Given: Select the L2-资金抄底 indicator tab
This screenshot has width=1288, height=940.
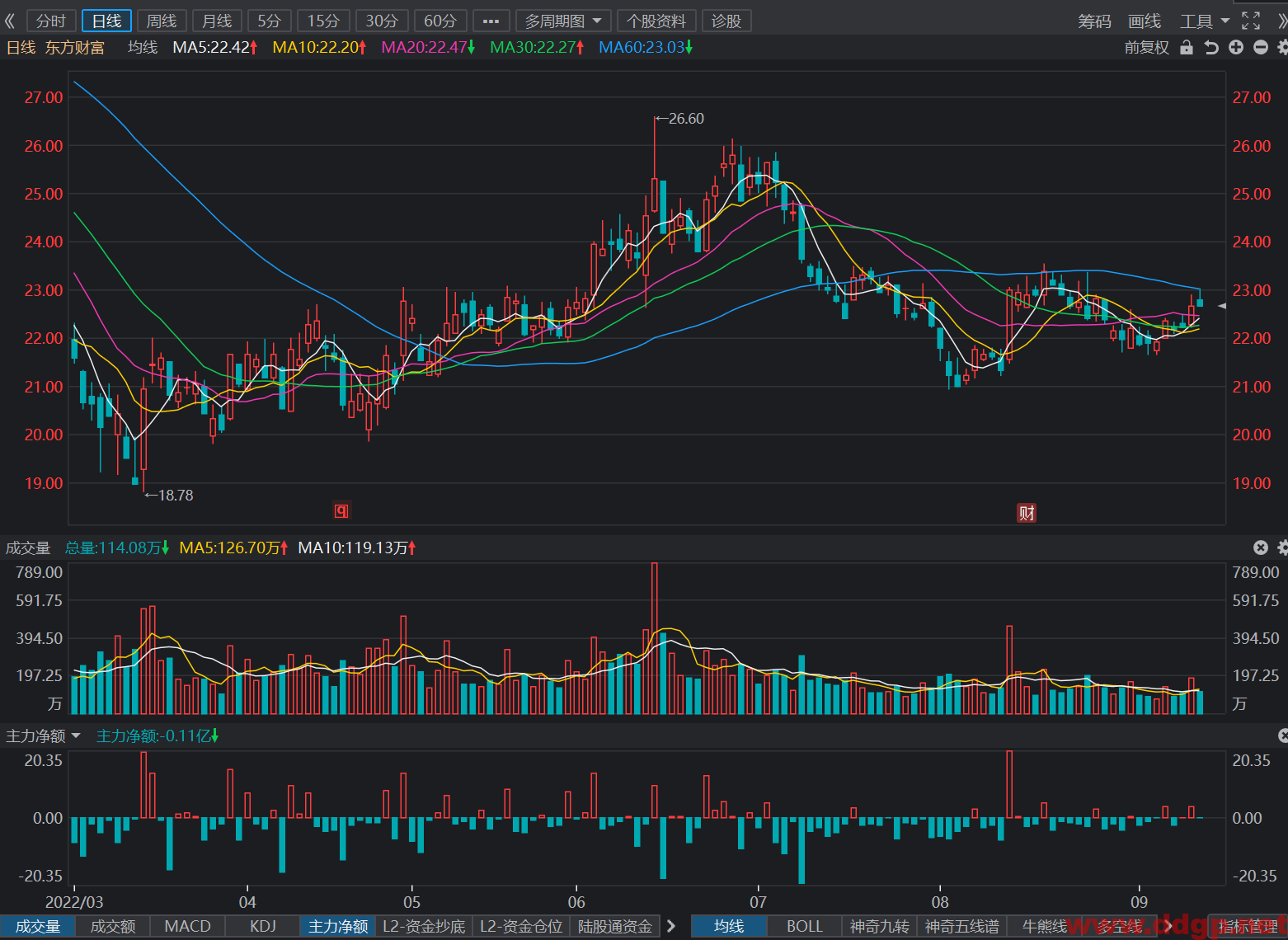Looking at the screenshot, I should click(424, 927).
